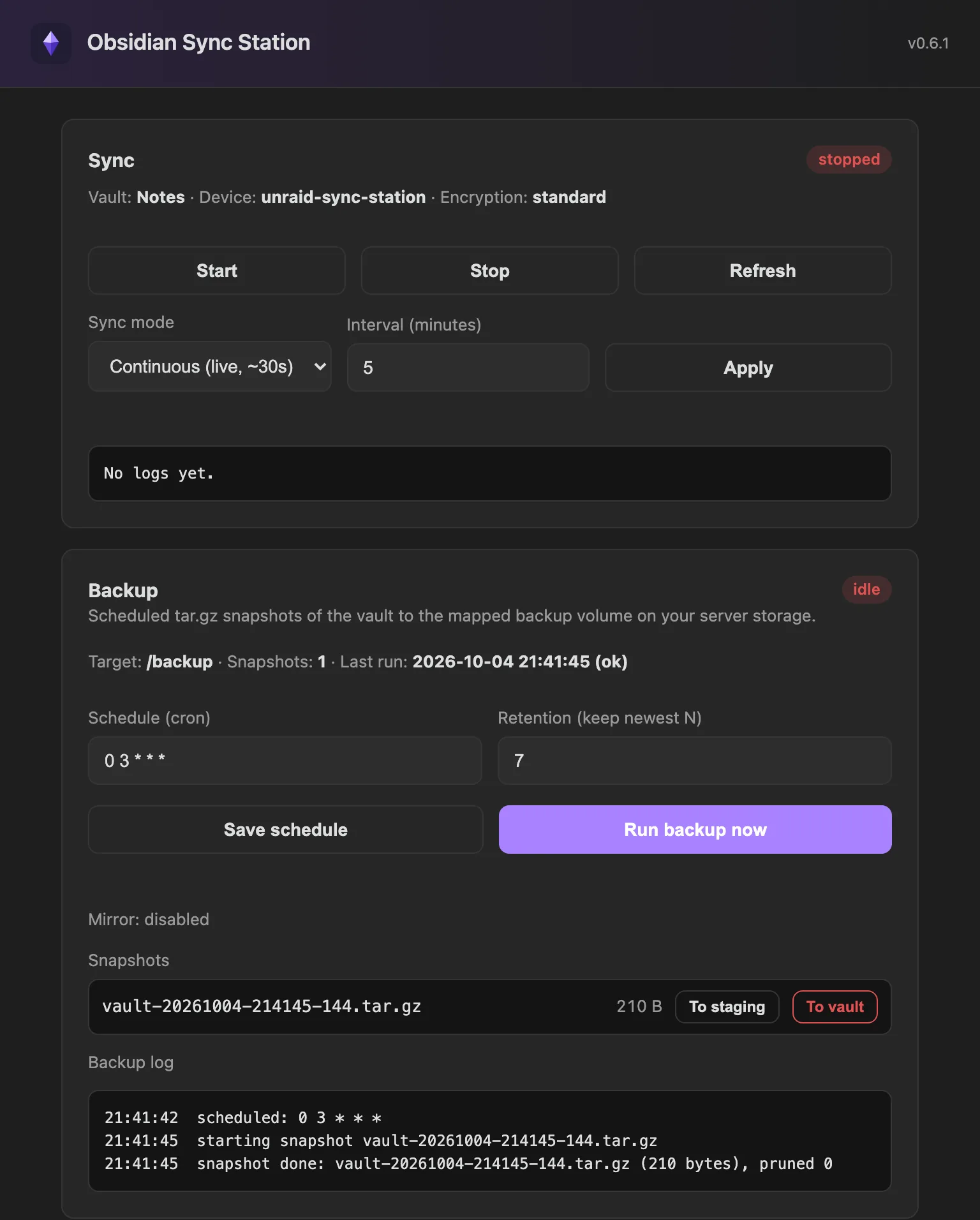Click the Snapshots list label
This screenshot has height=1220, width=980.
coord(129,960)
